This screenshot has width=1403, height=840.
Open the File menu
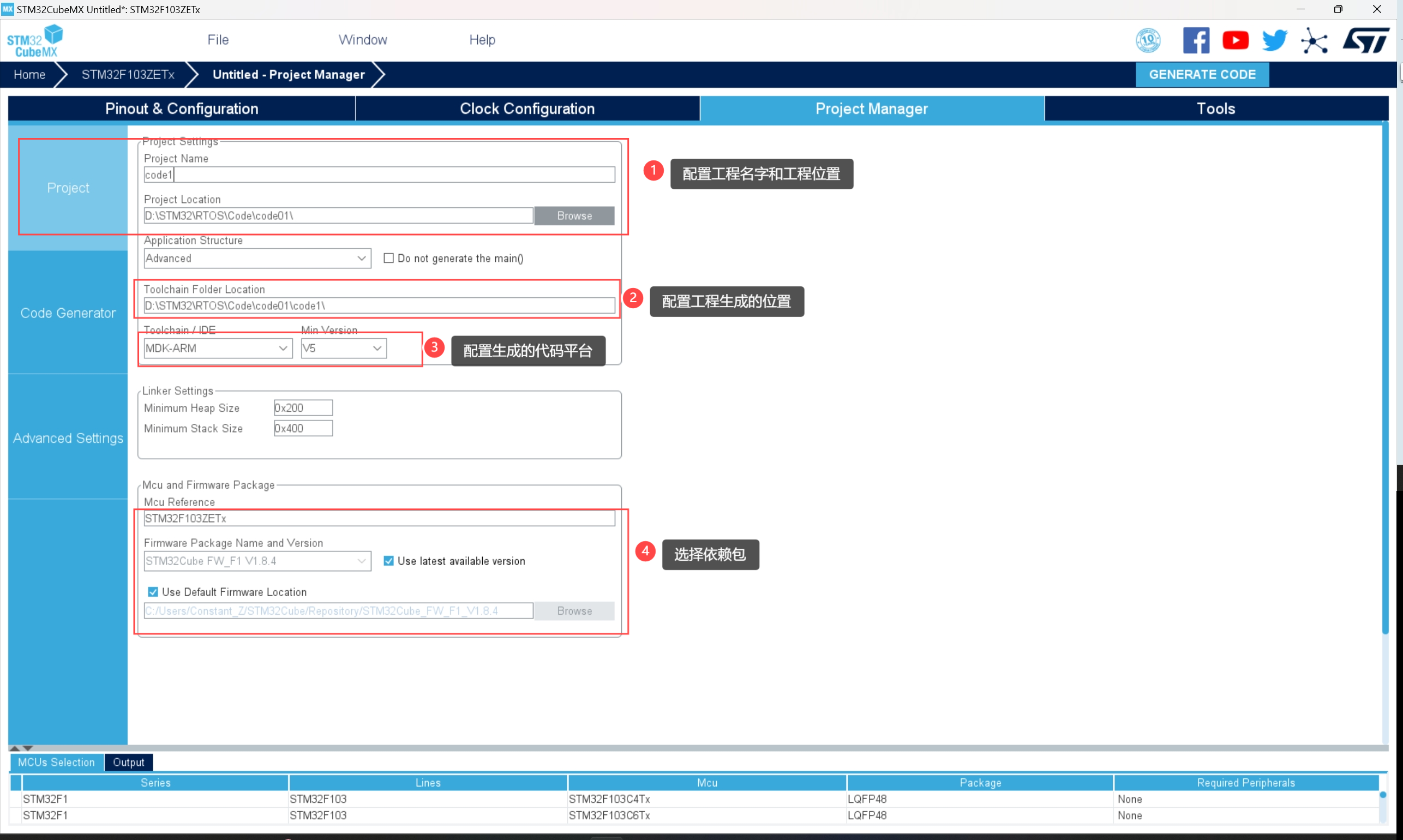pos(218,40)
